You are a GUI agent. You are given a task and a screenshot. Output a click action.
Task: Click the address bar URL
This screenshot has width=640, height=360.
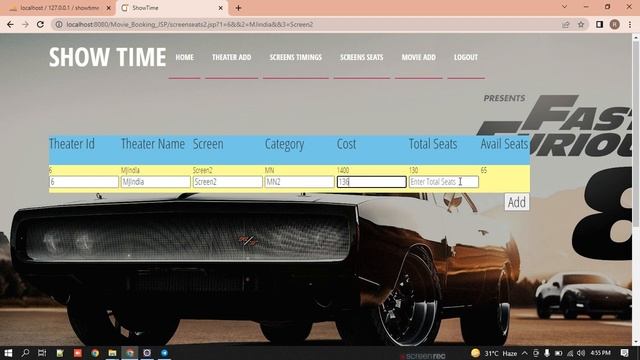190,24
